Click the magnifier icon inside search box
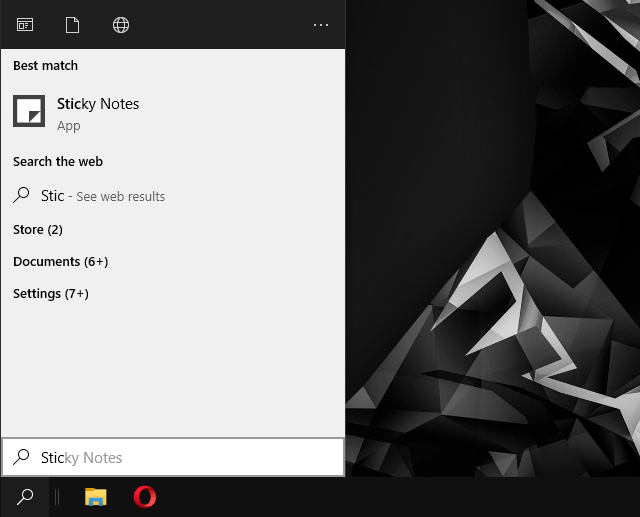The width and height of the screenshot is (640, 517). pos(21,457)
